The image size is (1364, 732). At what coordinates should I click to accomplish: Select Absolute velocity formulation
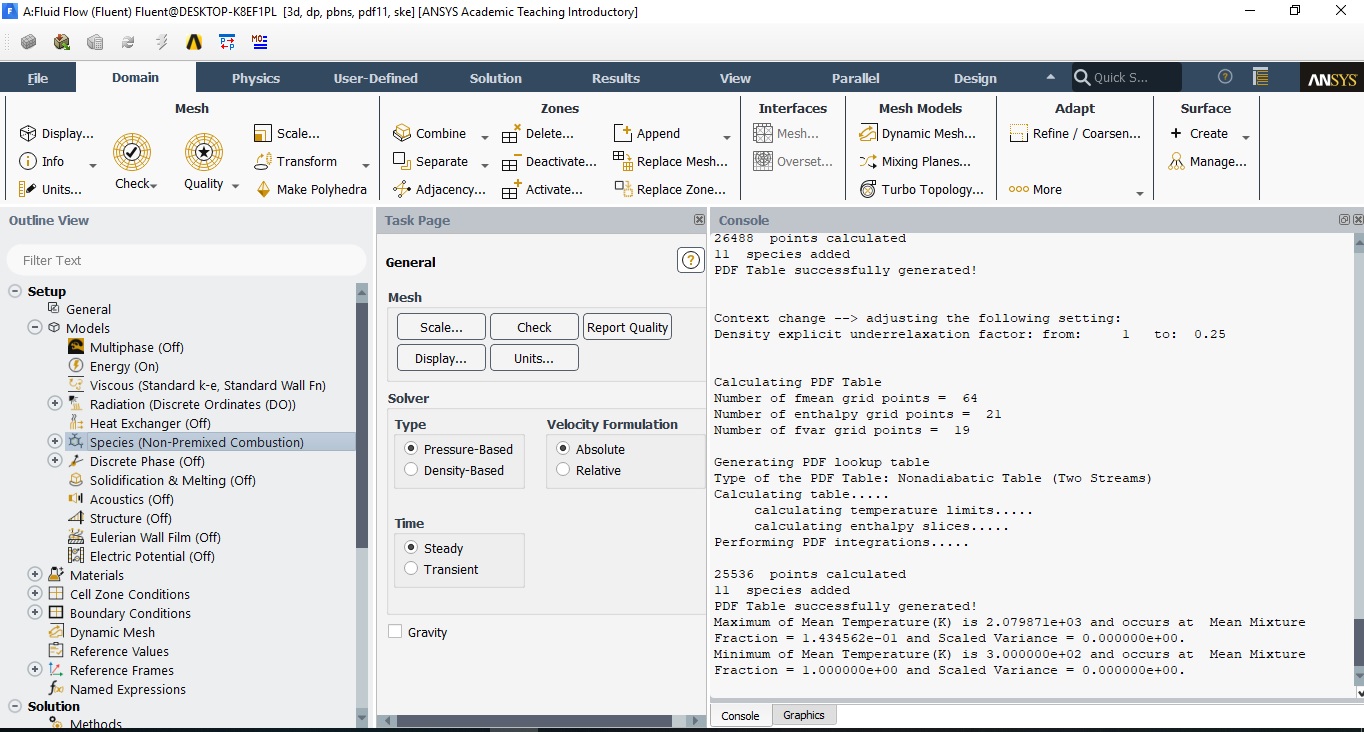(x=563, y=449)
